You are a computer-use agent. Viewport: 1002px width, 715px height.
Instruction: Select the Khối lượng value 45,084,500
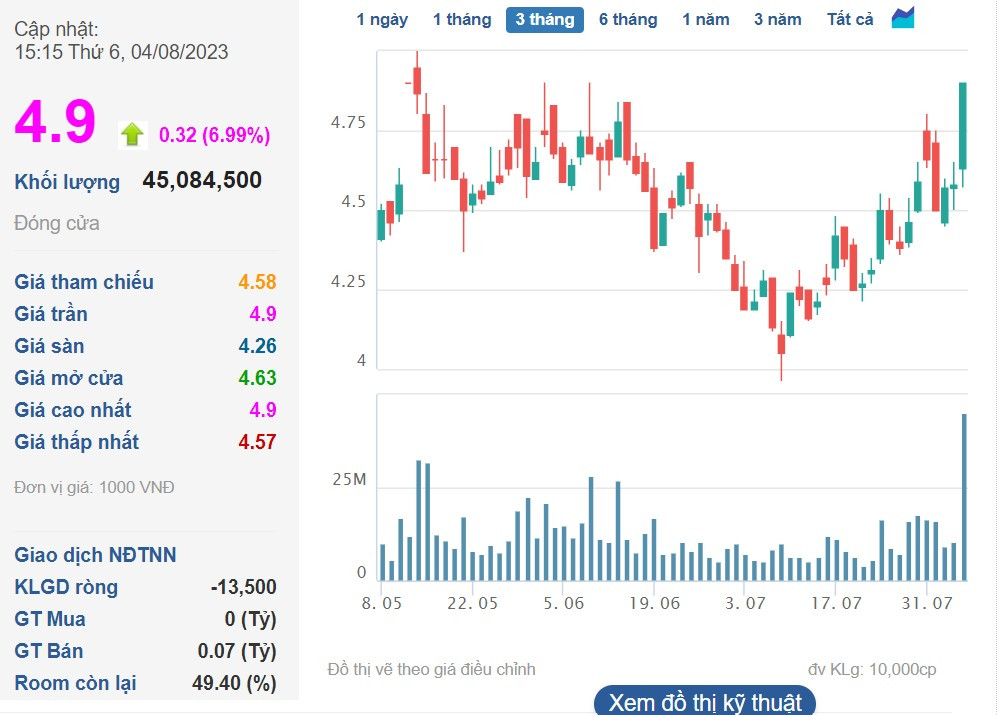click(202, 180)
